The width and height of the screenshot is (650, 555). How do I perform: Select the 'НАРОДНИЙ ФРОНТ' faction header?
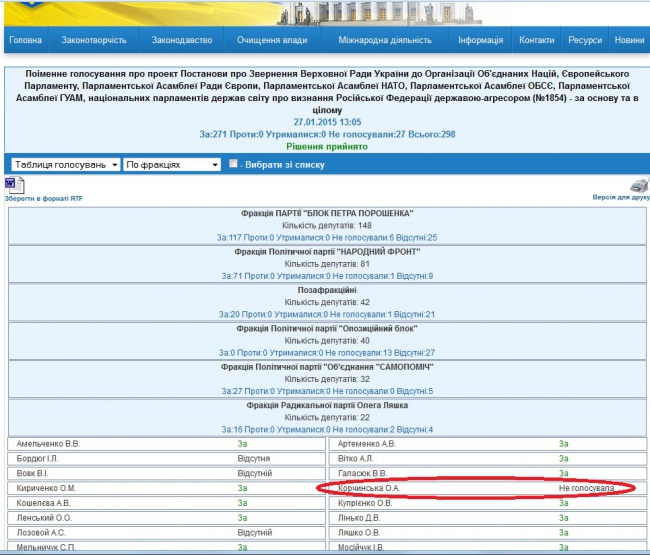(x=327, y=251)
